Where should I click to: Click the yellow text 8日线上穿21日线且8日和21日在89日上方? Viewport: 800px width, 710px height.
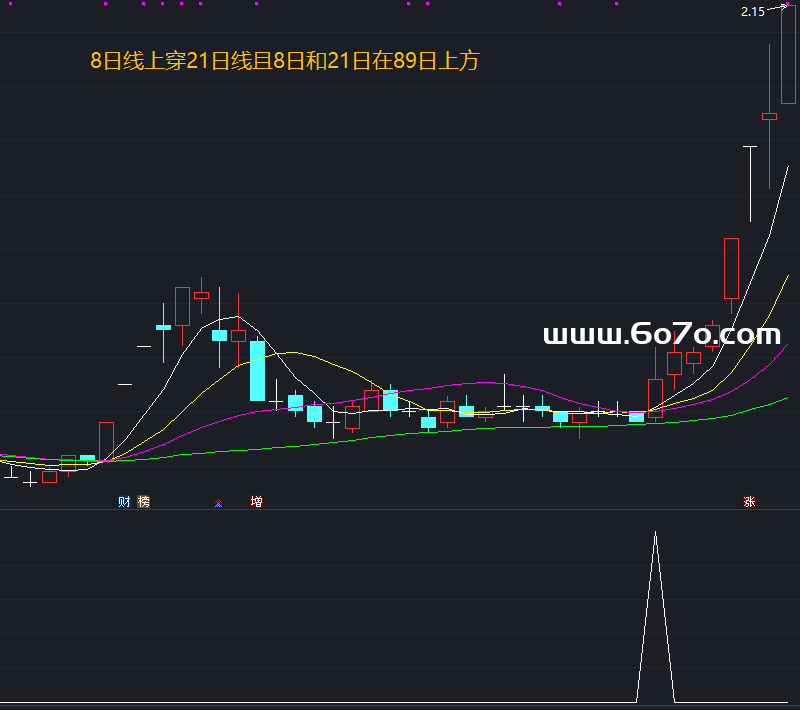285,61
